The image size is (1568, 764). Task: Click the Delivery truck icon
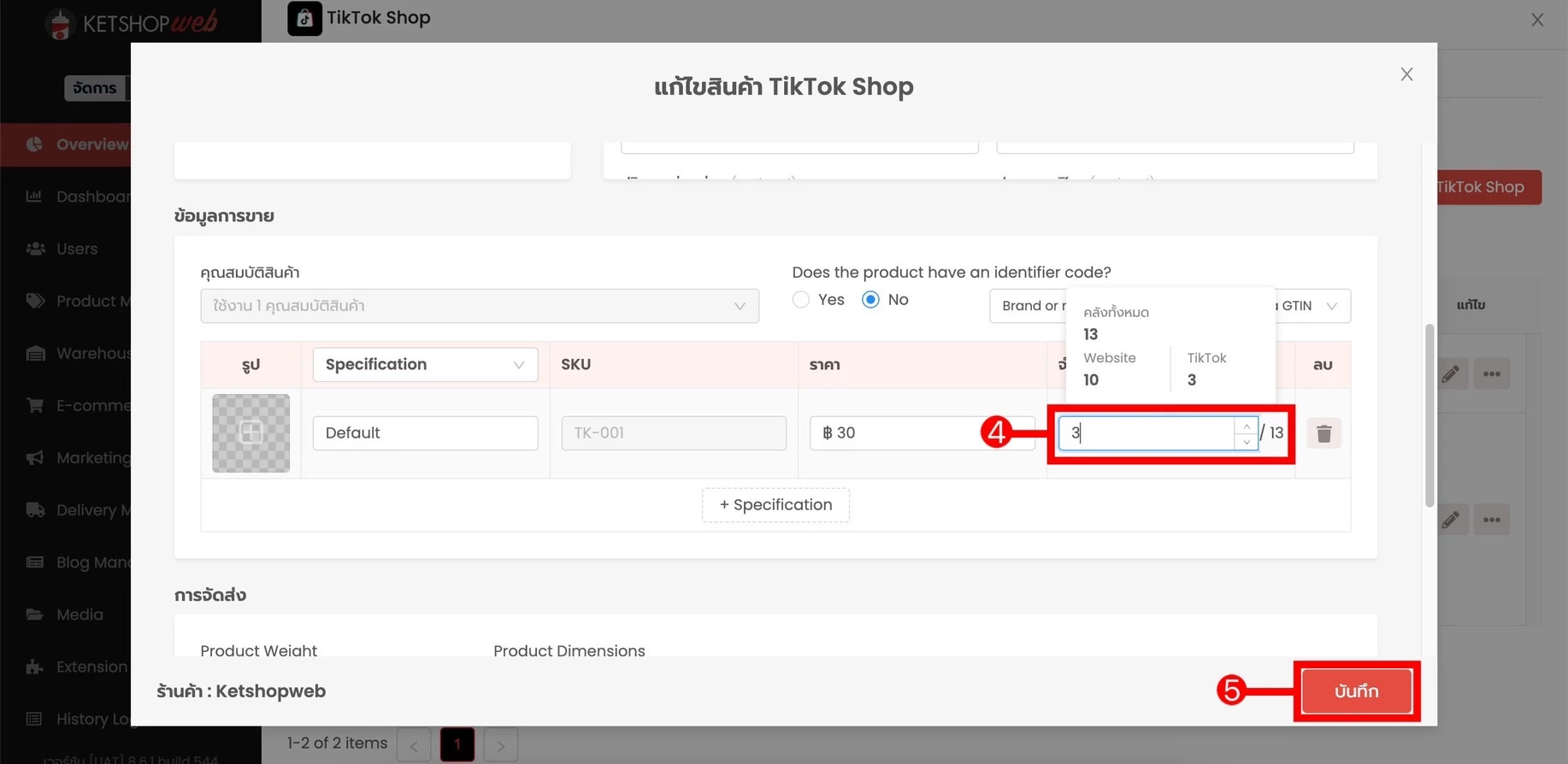35,510
